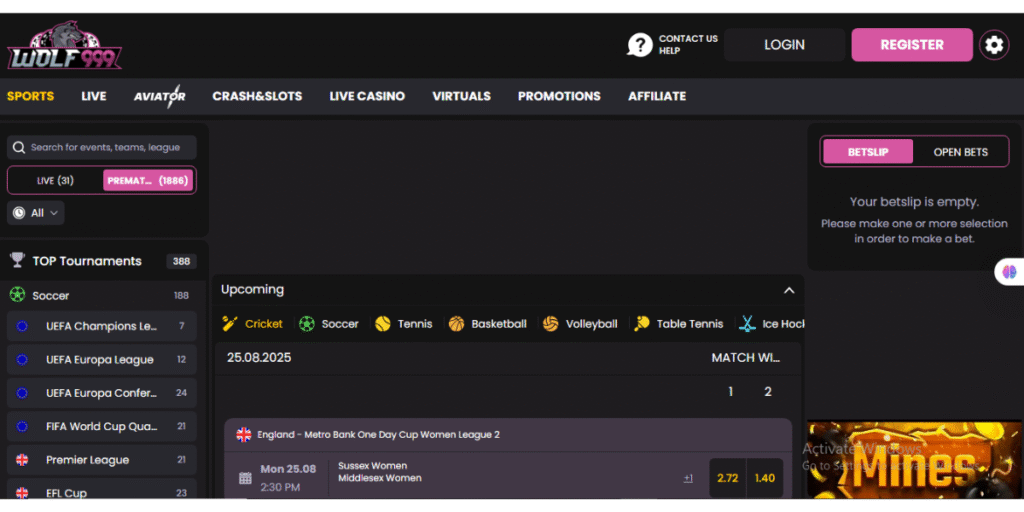Viewport: 1024px width, 512px height.
Task: Toggle to the Open Bets view
Action: (x=960, y=152)
